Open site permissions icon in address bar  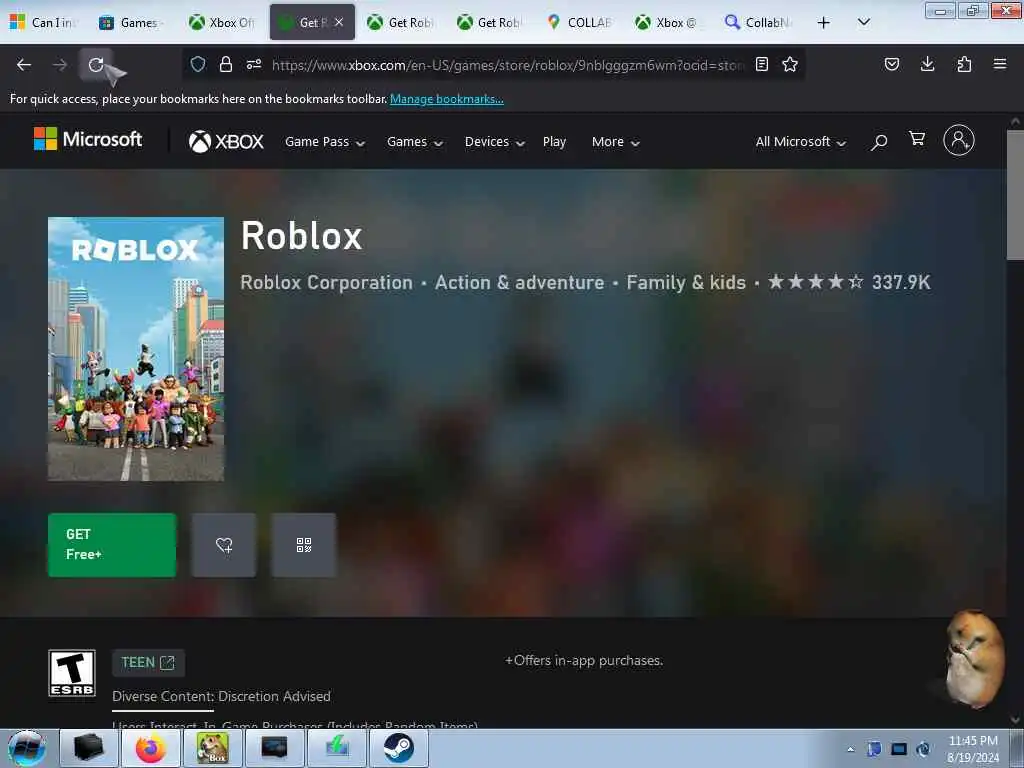(x=254, y=64)
